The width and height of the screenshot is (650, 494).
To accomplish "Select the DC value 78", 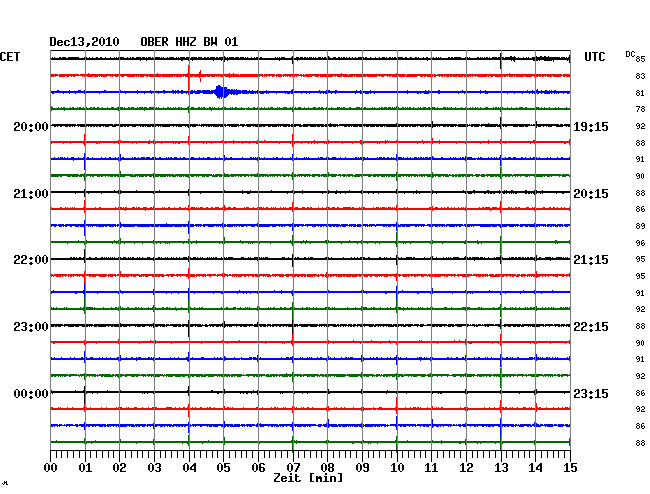I will (640, 109).
